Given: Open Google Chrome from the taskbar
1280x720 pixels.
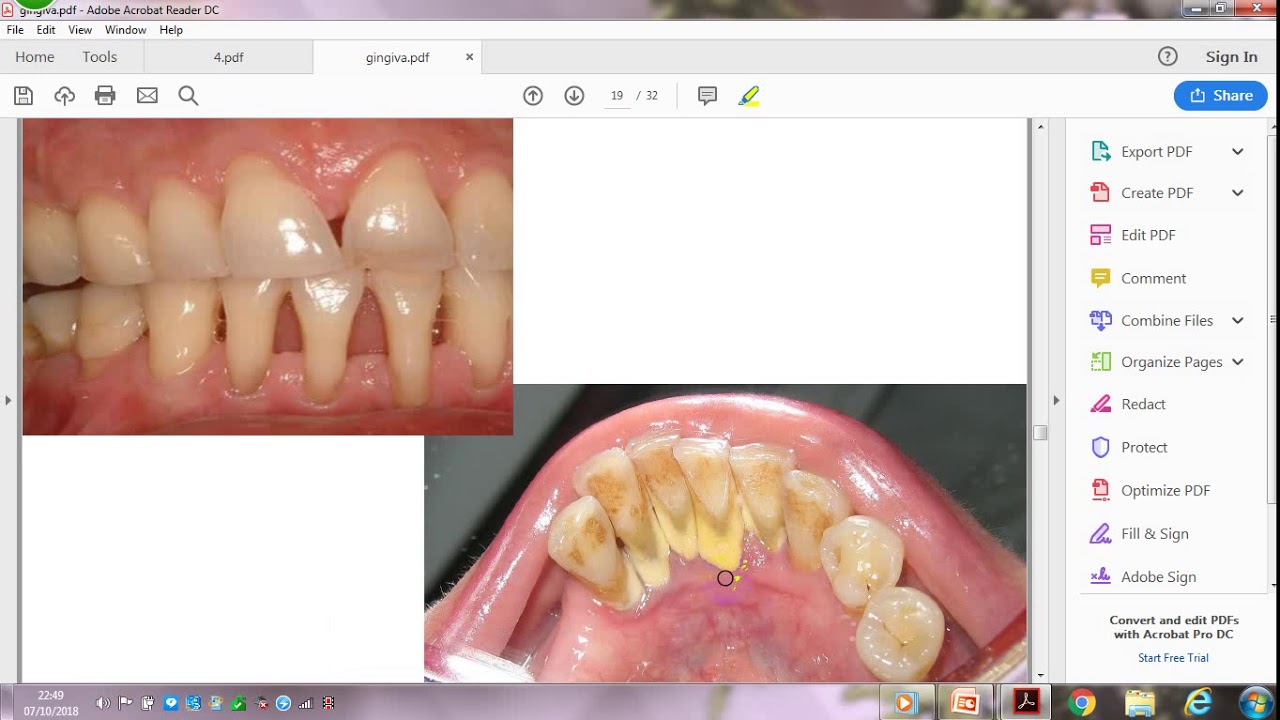Looking at the screenshot, I should coord(1082,703).
